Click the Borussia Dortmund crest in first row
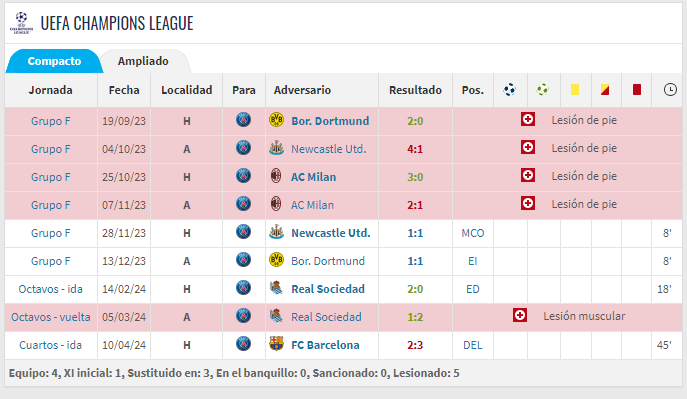 [276, 120]
